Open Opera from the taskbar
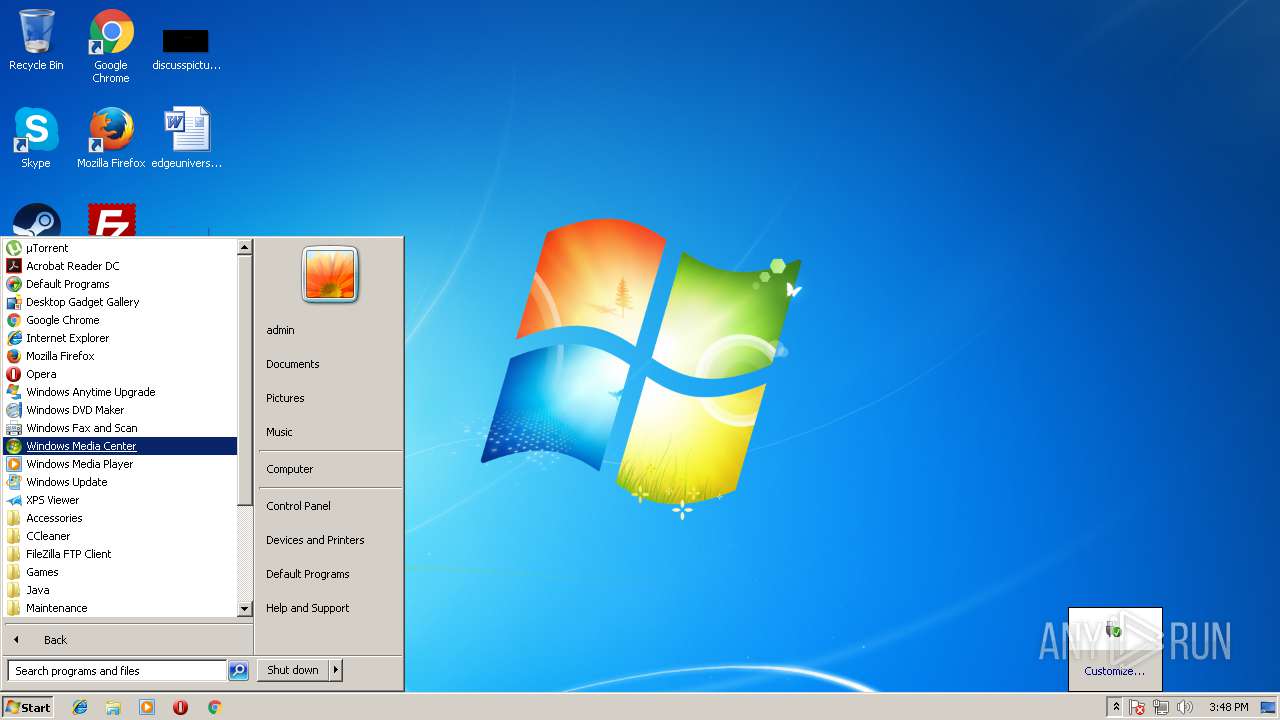Image resolution: width=1280 pixels, height=720 pixels. [x=180, y=707]
